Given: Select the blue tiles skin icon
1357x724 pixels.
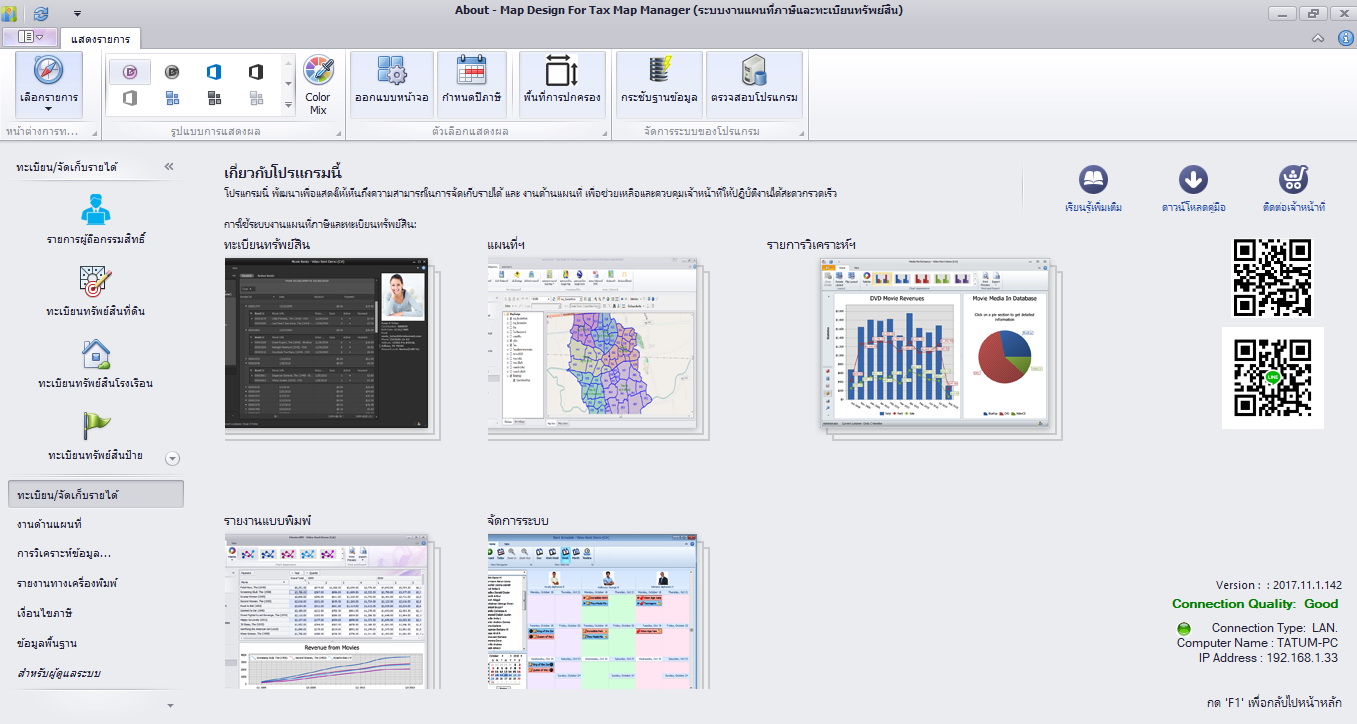Looking at the screenshot, I should [x=172, y=98].
